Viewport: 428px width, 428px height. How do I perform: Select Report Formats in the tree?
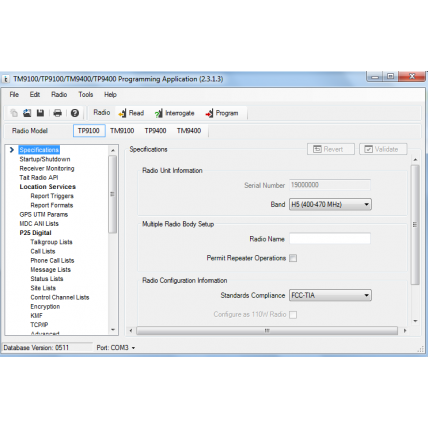[x=52, y=205]
